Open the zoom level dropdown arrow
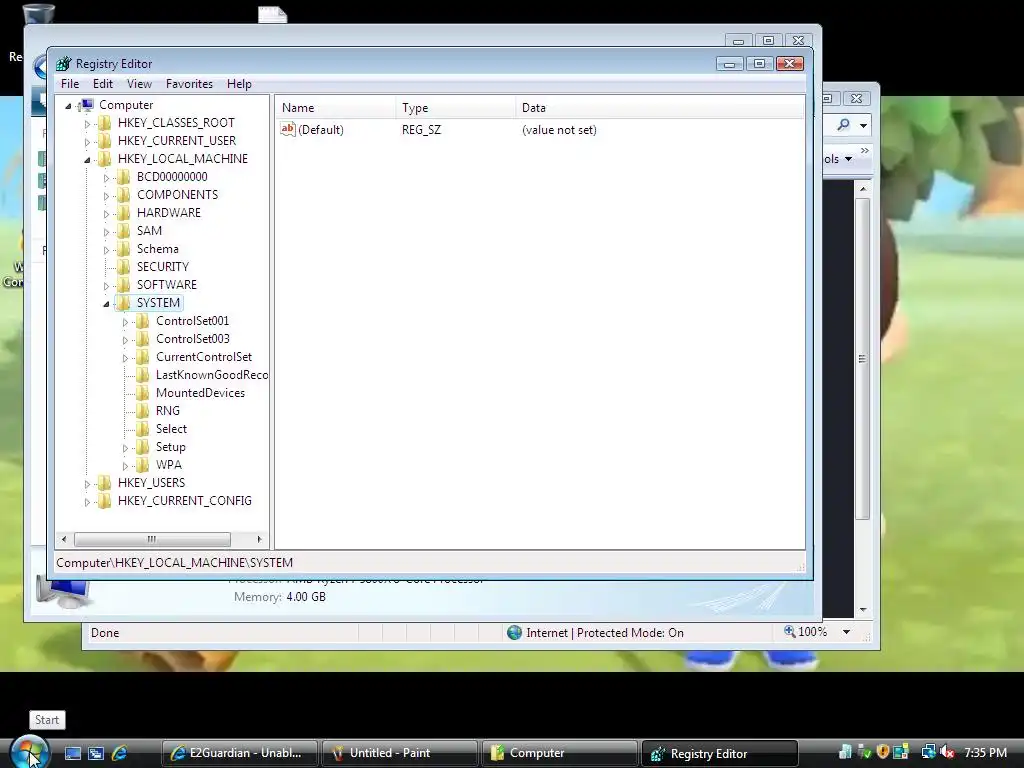 click(846, 632)
